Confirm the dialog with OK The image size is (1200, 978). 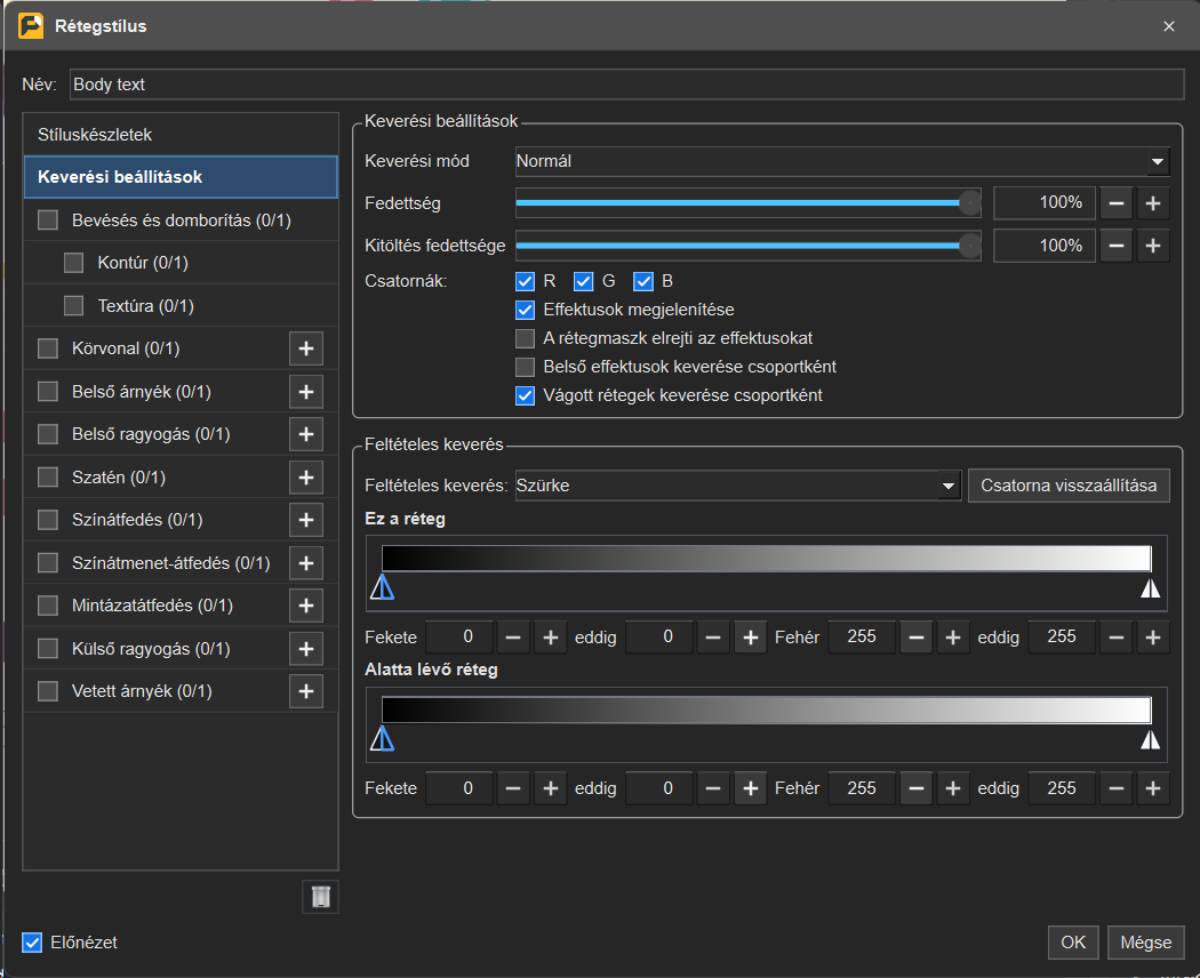pyautogui.click(x=1073, y=942)
